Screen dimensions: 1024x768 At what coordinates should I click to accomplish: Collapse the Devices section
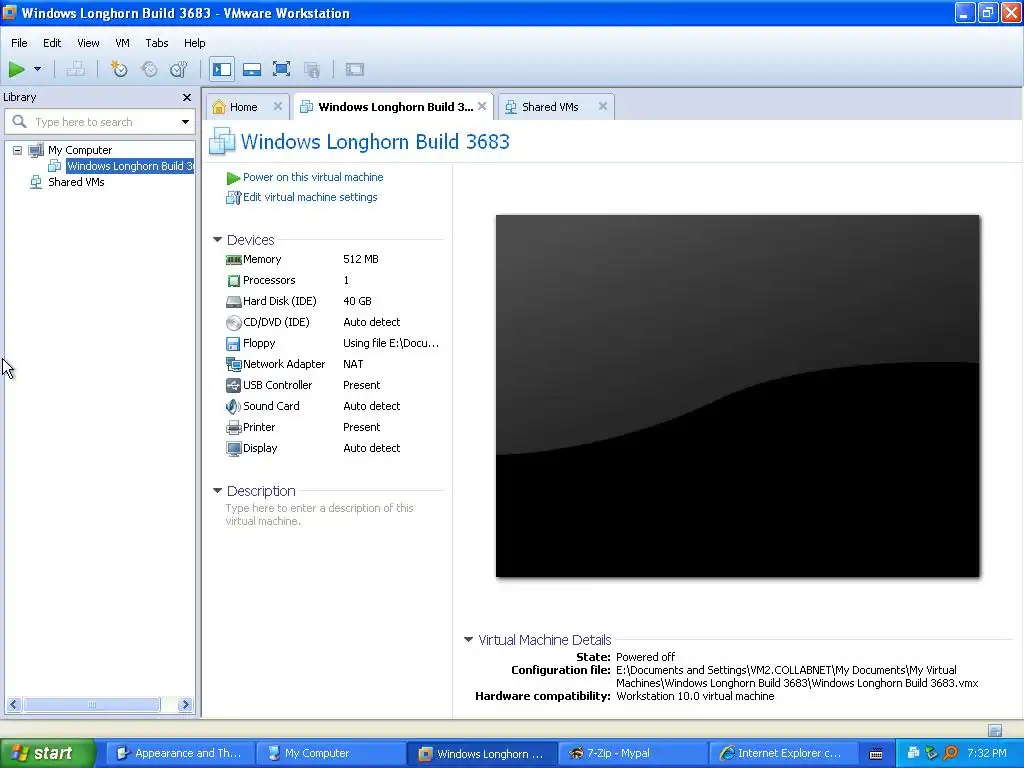tap(217, 240)
